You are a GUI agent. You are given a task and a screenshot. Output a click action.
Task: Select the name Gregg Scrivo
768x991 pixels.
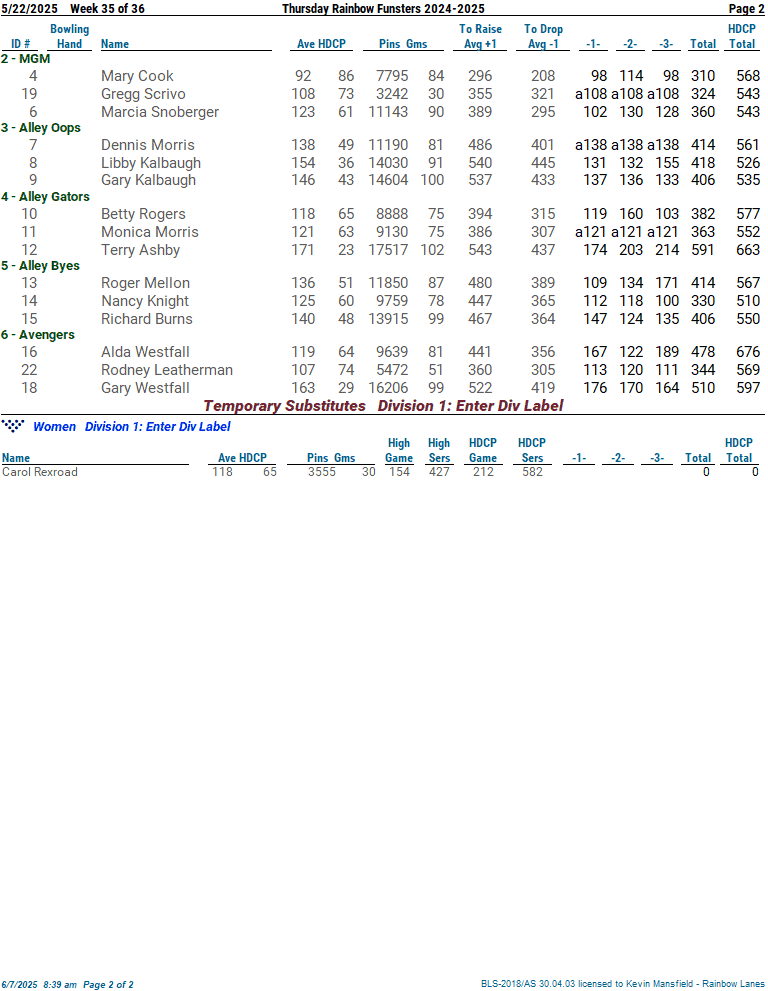click(143, 94)
